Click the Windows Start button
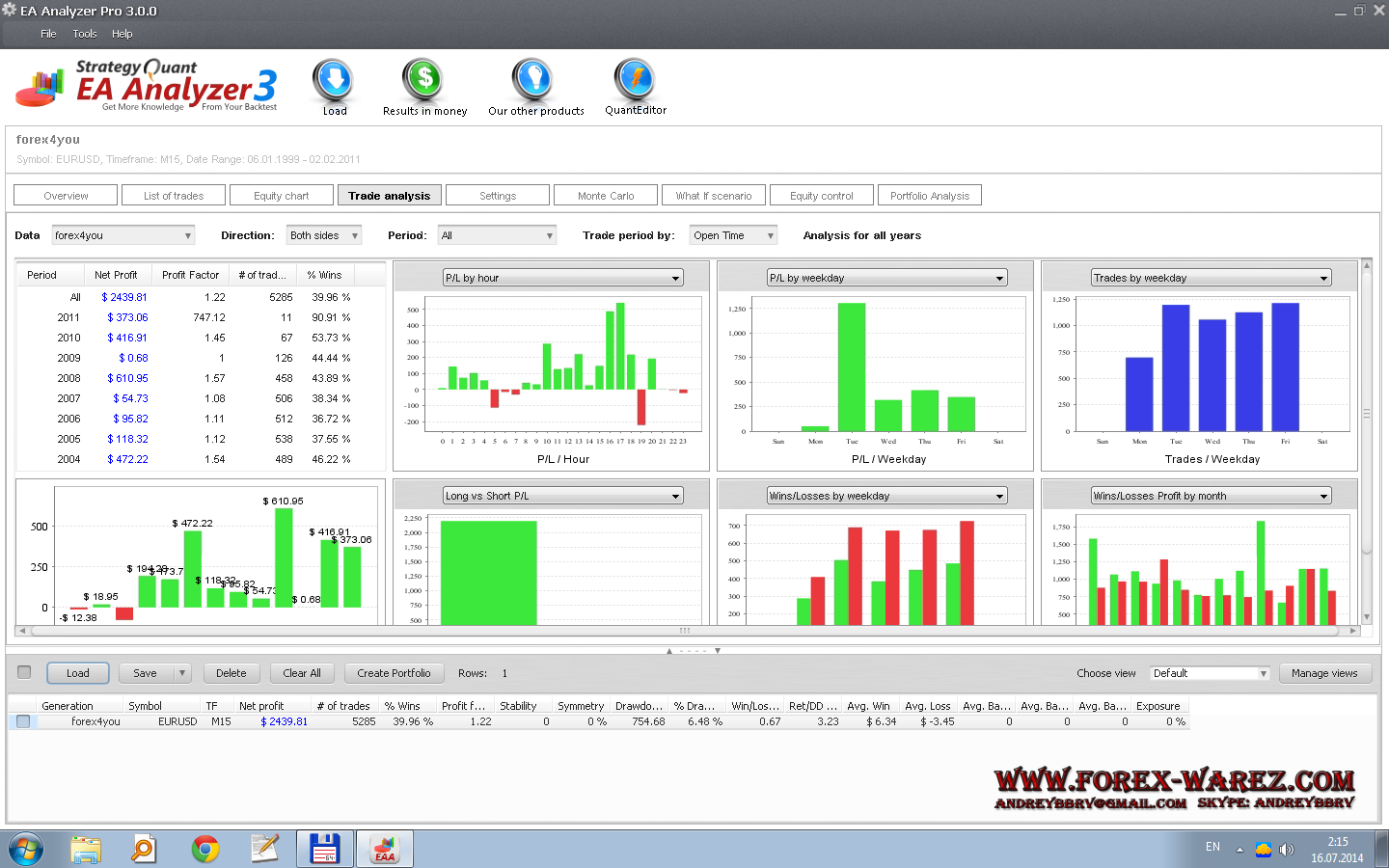 (26, 849)
